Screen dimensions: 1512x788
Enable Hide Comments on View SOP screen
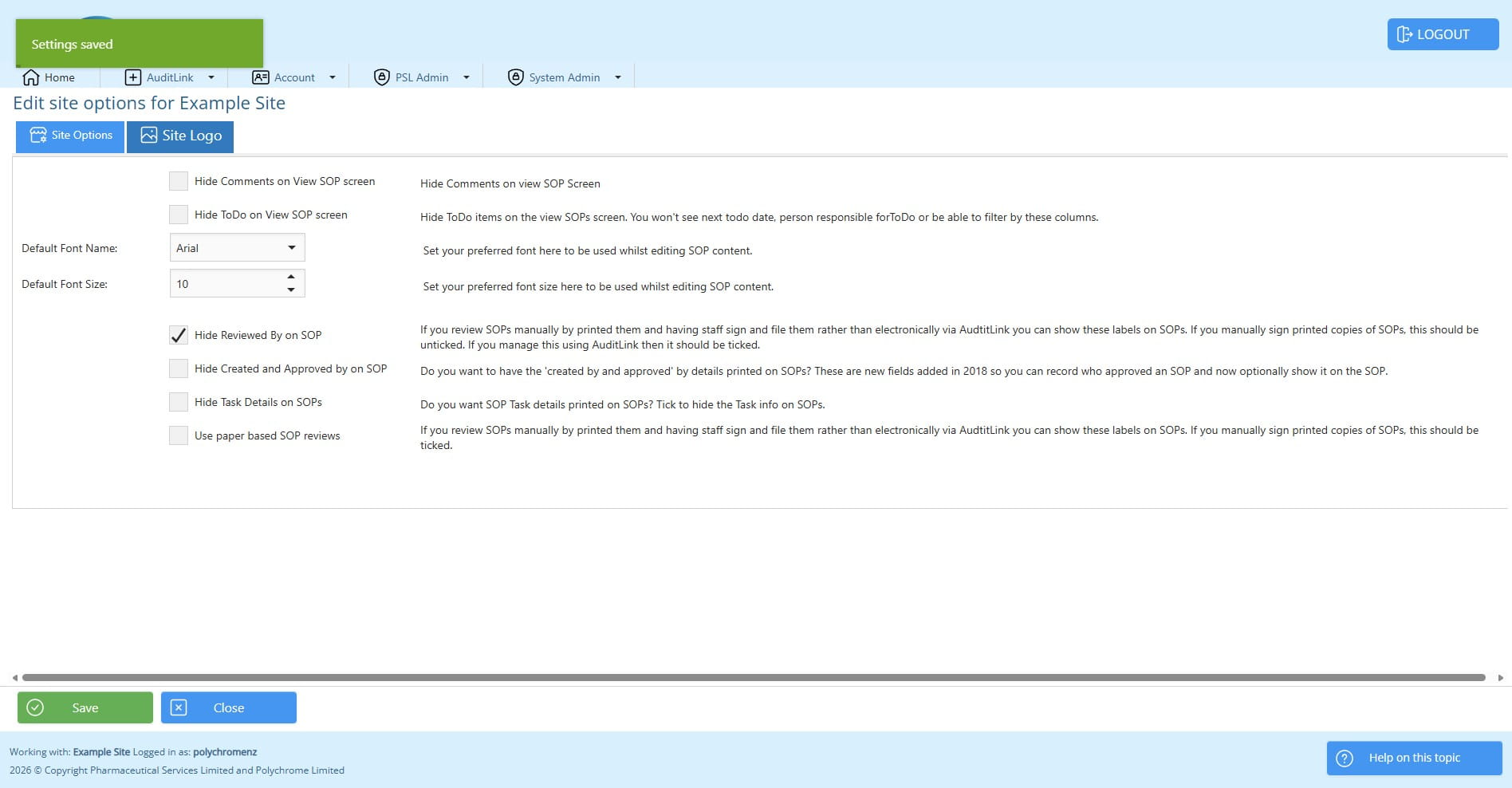pyautogui.click(x=179, y=181)
